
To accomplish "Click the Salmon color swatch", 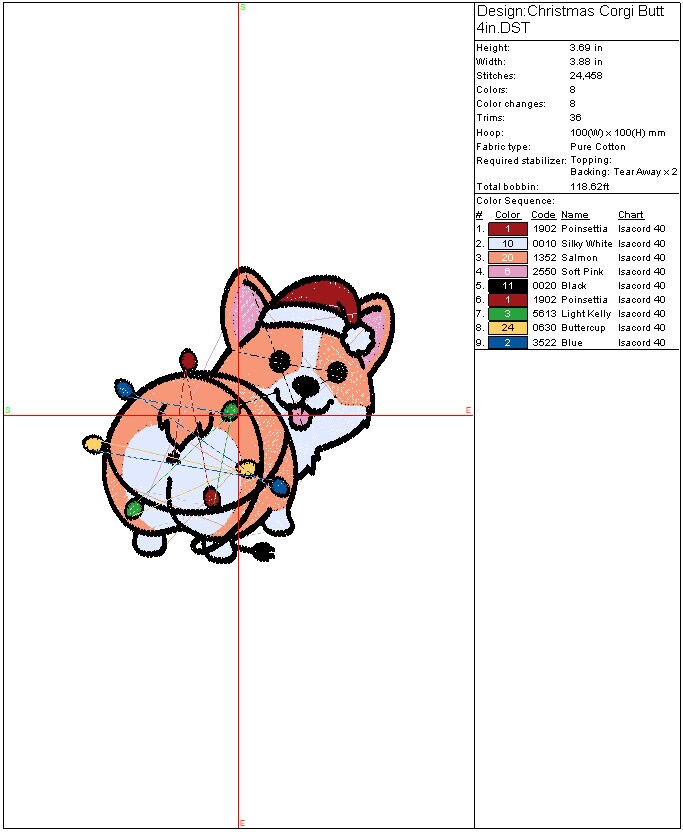I will tap(507, 258).
